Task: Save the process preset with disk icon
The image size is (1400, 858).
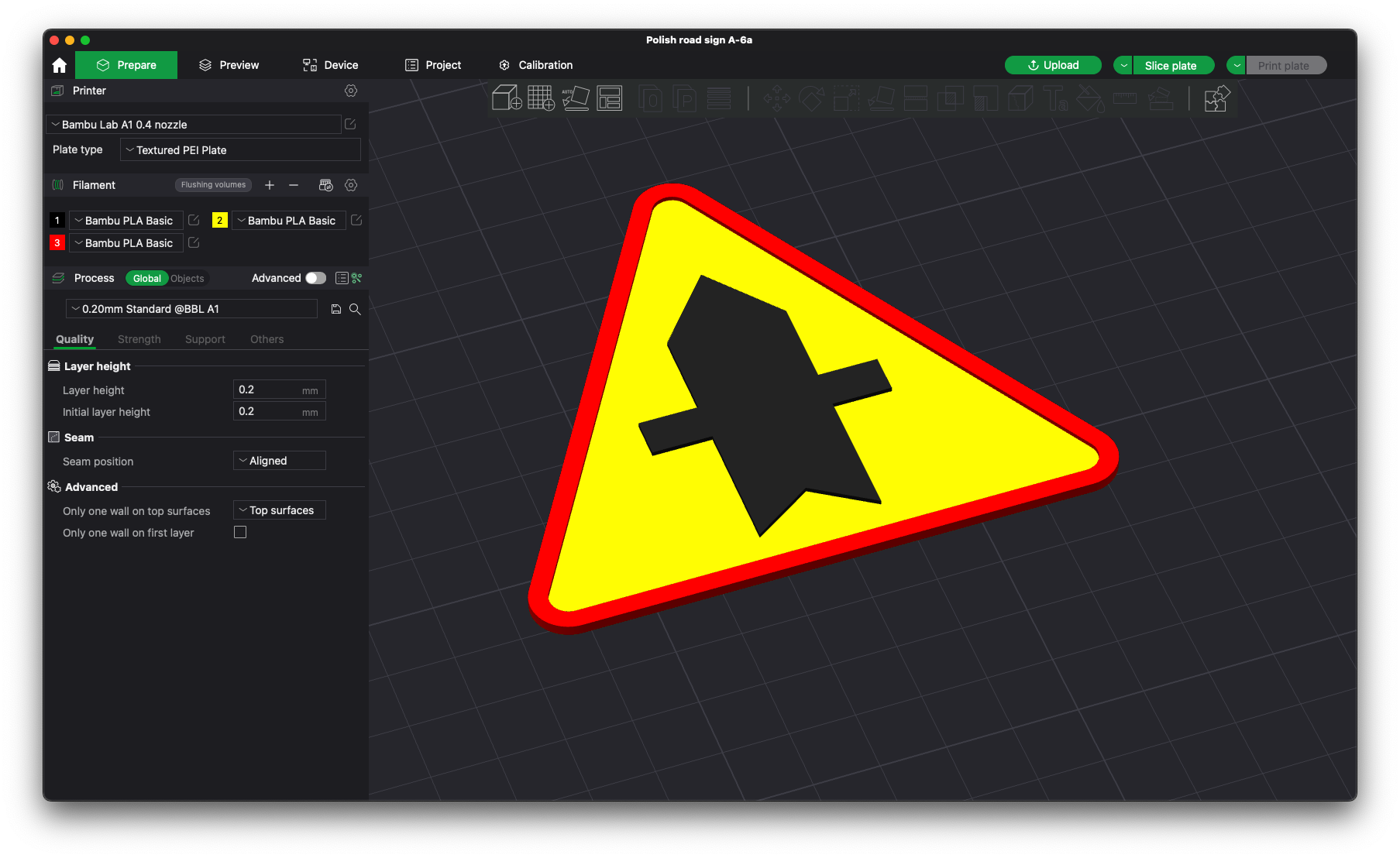Action: pyautogui.click(x=336, y=309)
